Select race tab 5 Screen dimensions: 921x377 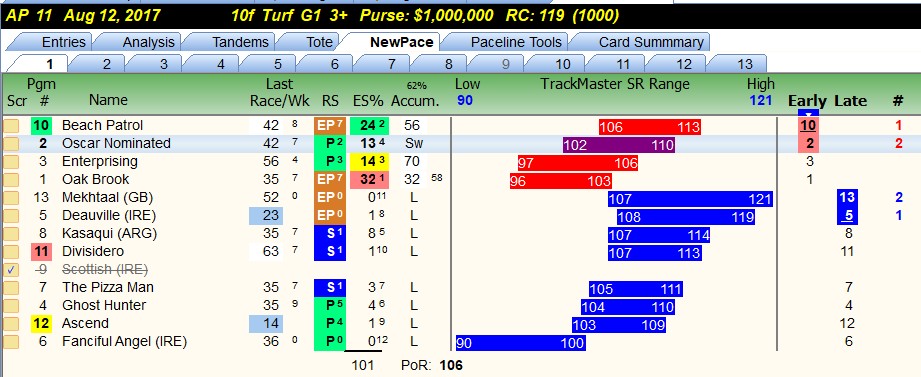coord(277,64)
